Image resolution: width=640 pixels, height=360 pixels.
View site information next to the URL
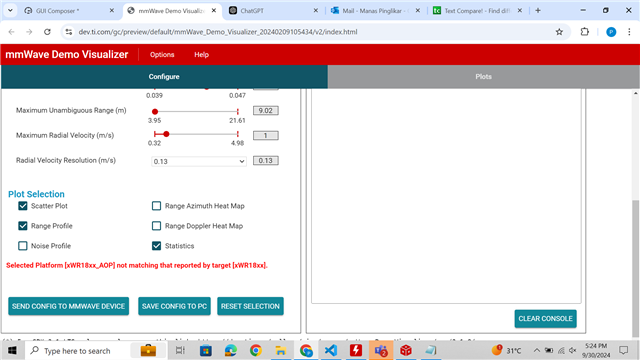click(x=69, y=32)
